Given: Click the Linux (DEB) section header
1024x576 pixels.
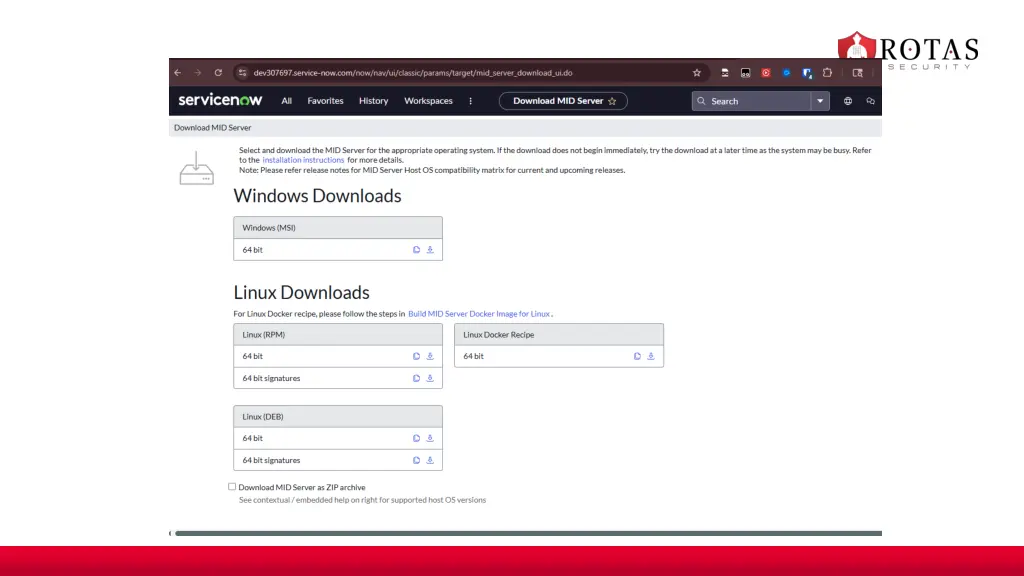Looking at the screenshot, I should coord(338,417).
